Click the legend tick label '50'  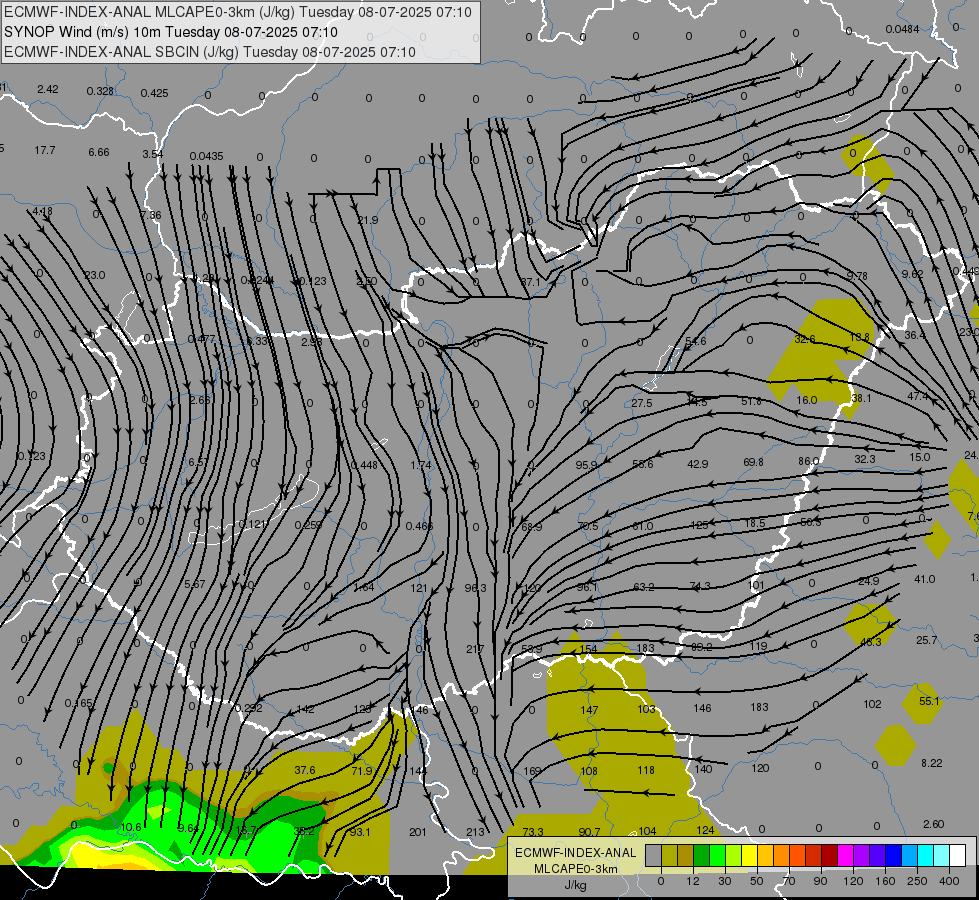point(757,881)
